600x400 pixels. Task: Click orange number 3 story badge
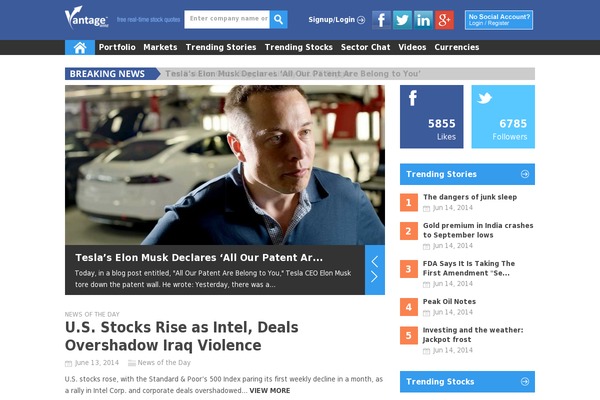tap(409, 269)
